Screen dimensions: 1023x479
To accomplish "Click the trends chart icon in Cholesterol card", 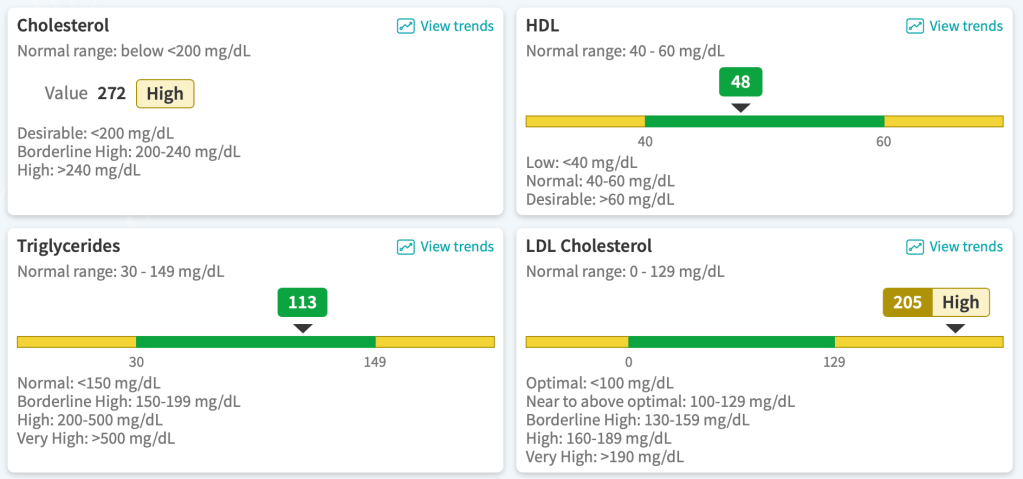I will tap(406, 26).
